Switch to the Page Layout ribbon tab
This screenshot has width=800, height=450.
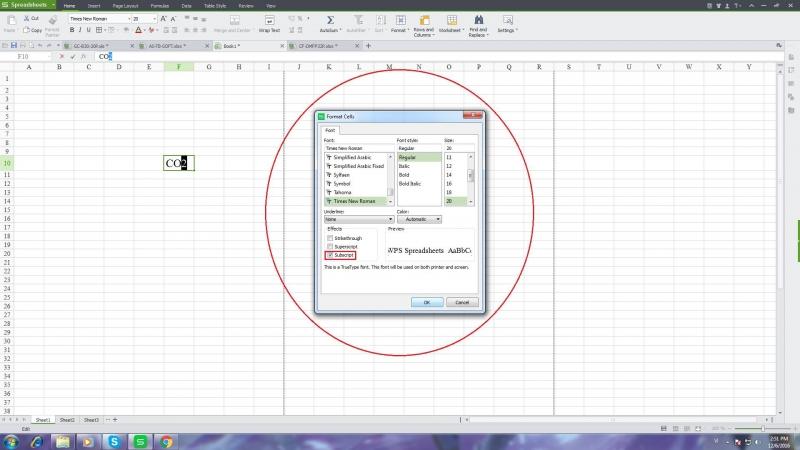[x=125, y=5]
